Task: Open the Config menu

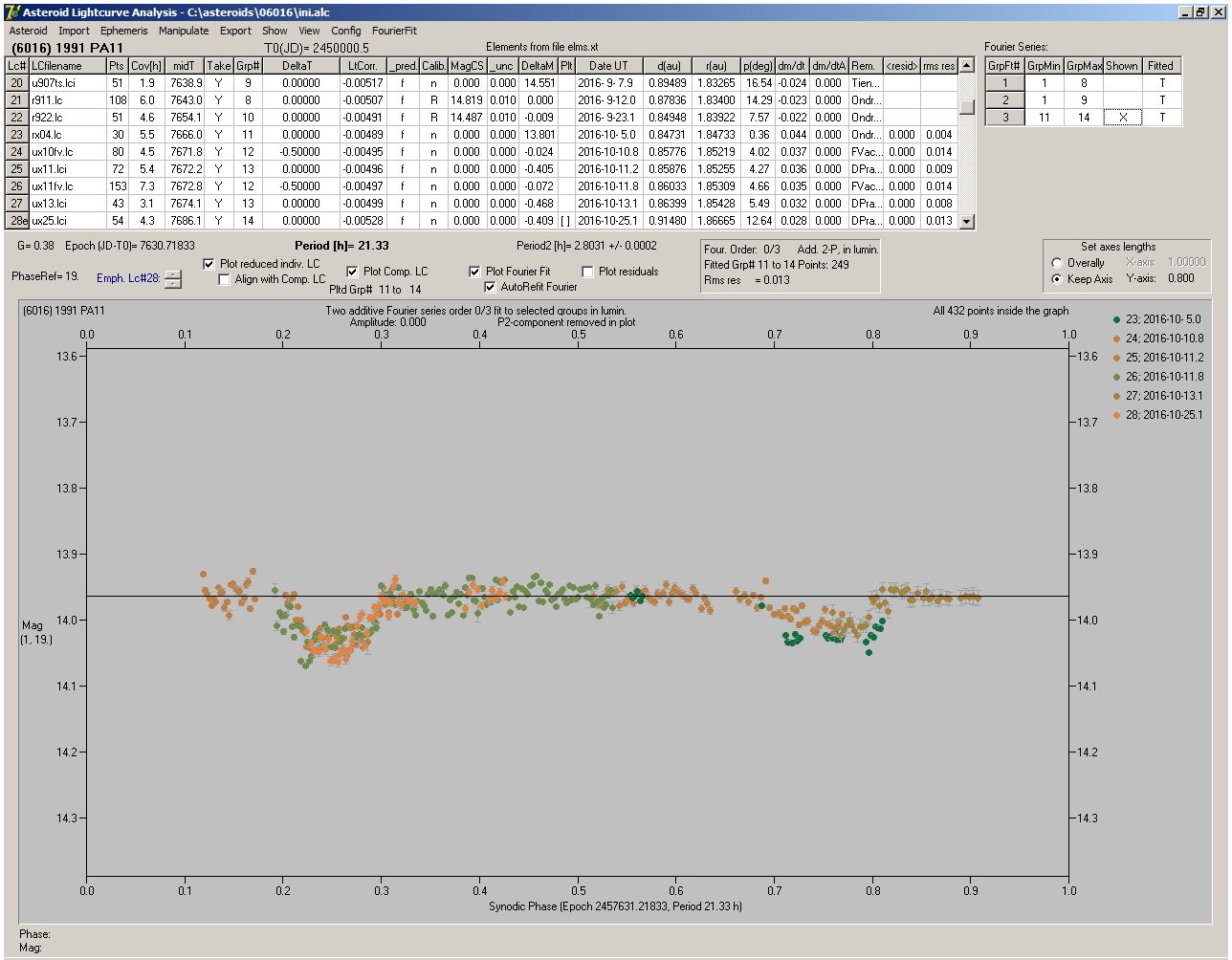Action: 346,31
